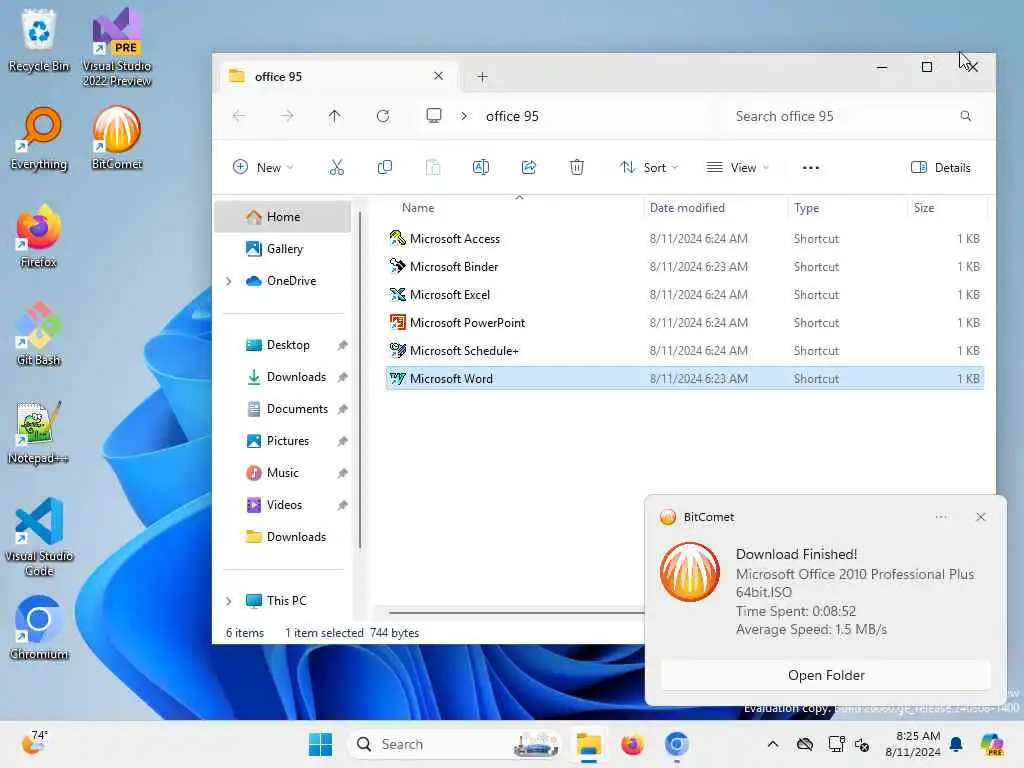Click the horizontal scrollbar in file list
Screen dimensions: 1024x768
(516, 613)
